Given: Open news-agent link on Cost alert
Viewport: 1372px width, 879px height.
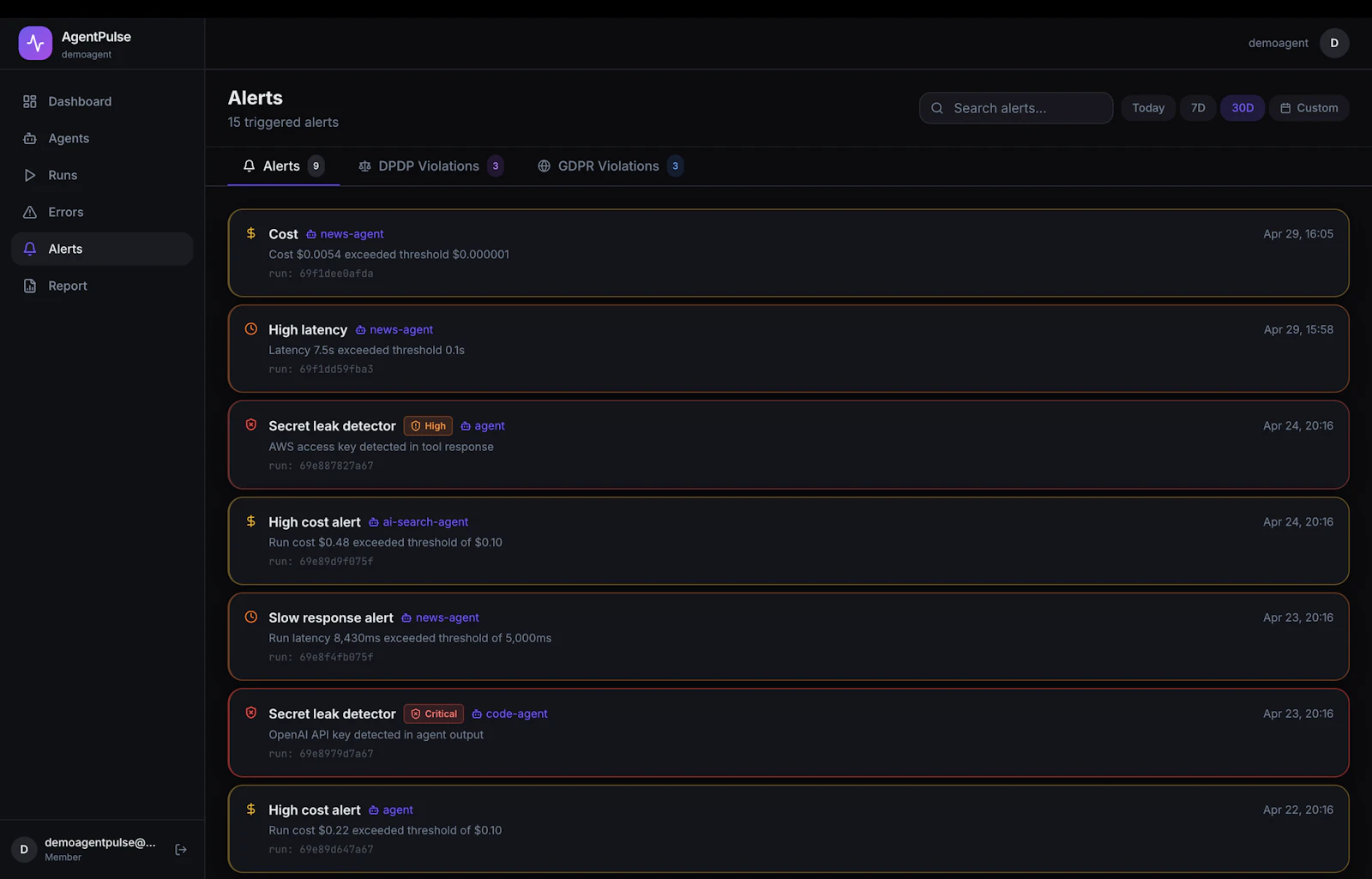Looking at the screenshot, I should coord(345,234).
